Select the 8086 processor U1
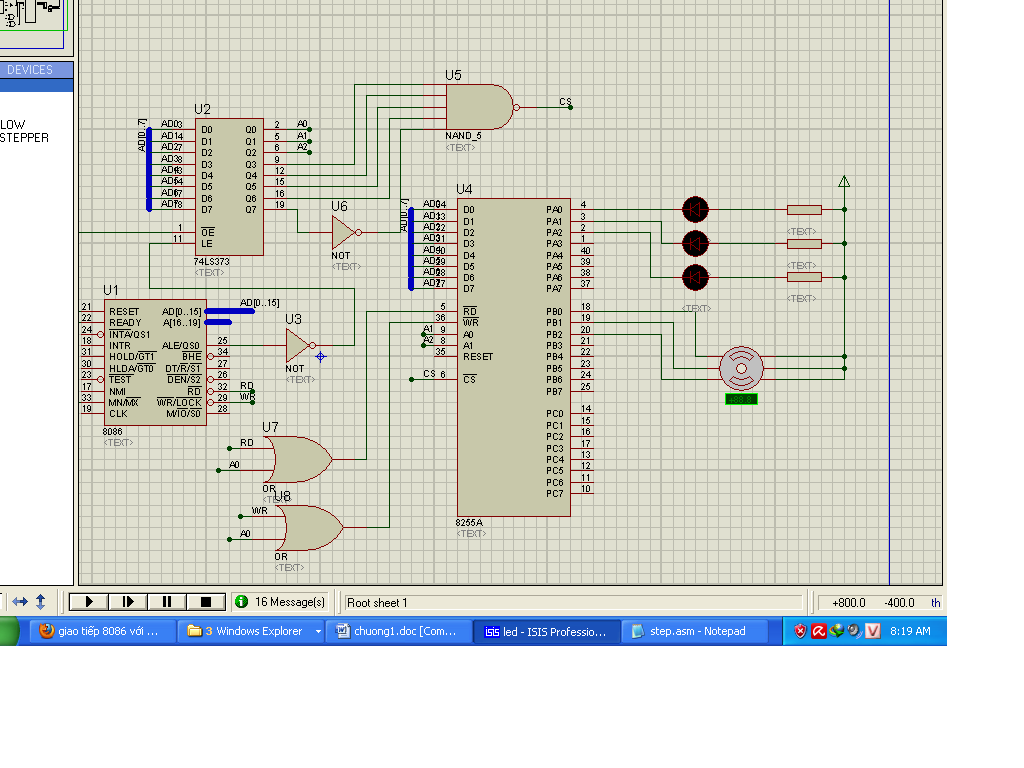 point(154,362)
